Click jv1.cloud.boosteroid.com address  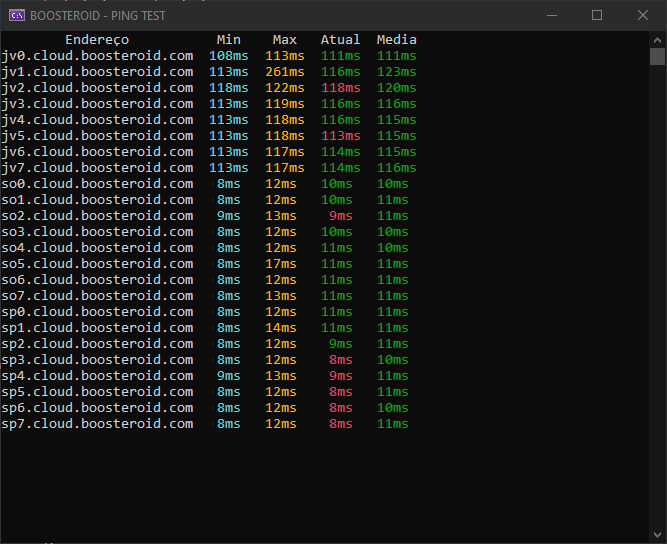[x=97, y=72]
